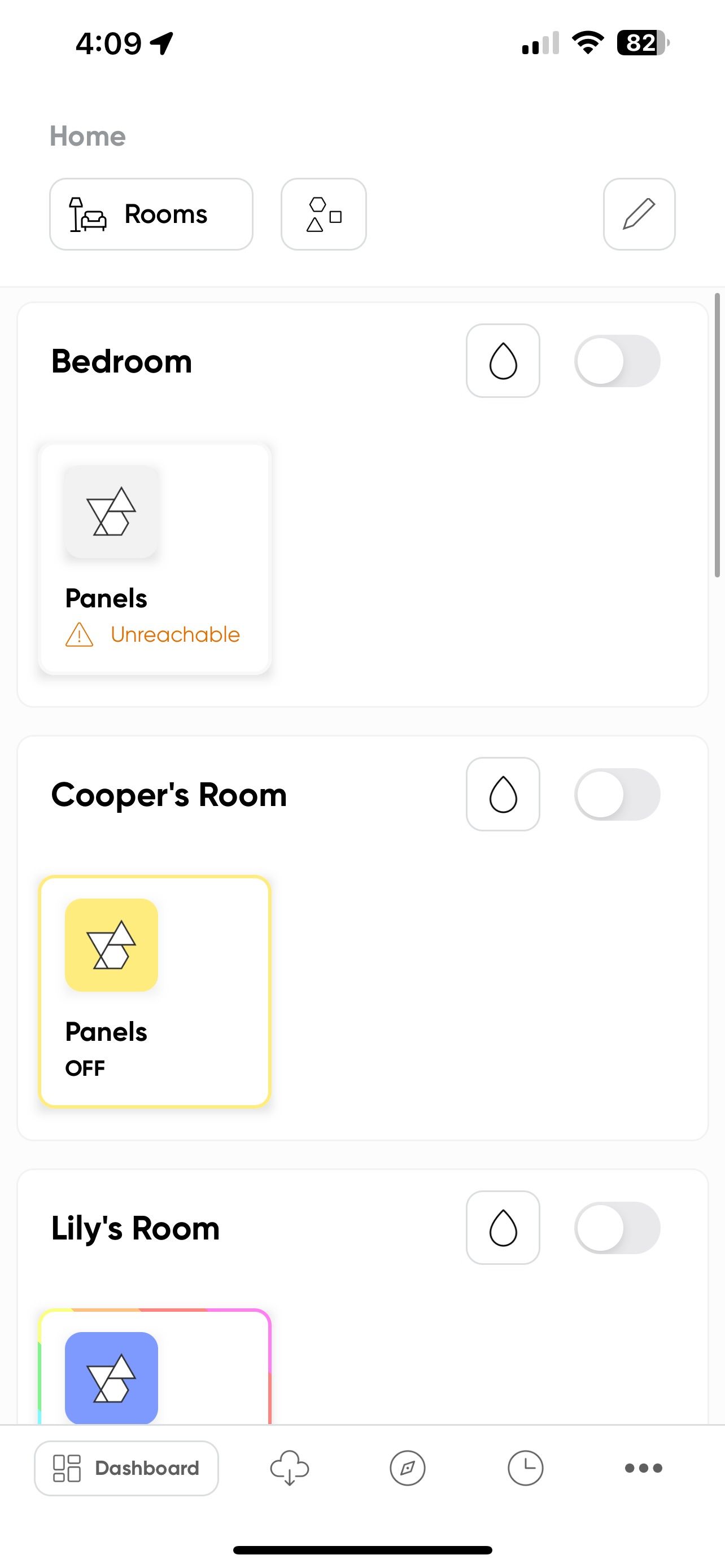
Task: Select the shapes grouping icon beside Rooms
Action: click(x=323, y=214)
